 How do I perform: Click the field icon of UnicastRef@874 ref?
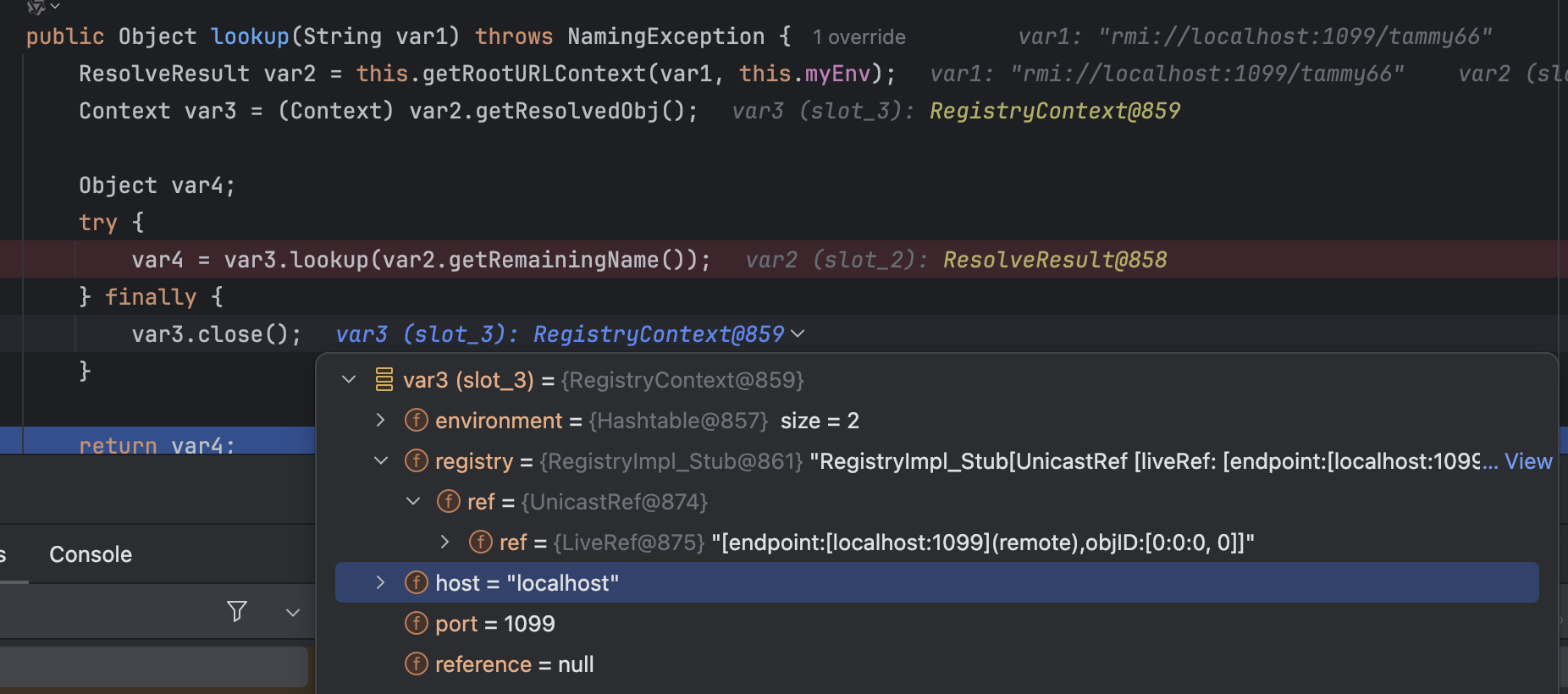point(448,502)
